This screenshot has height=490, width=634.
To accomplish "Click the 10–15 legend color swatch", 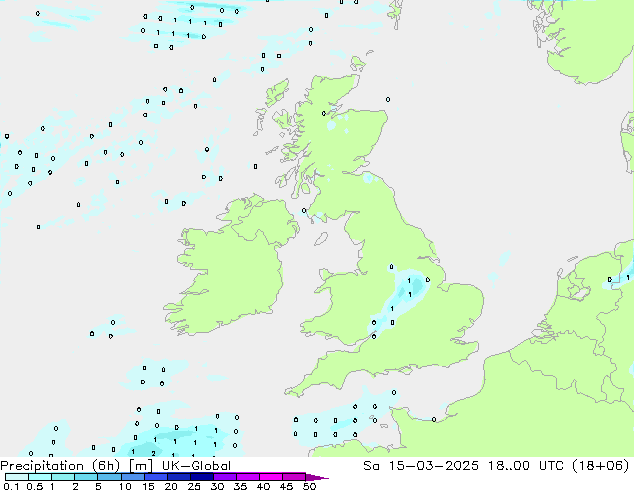I will coord(132,477).
